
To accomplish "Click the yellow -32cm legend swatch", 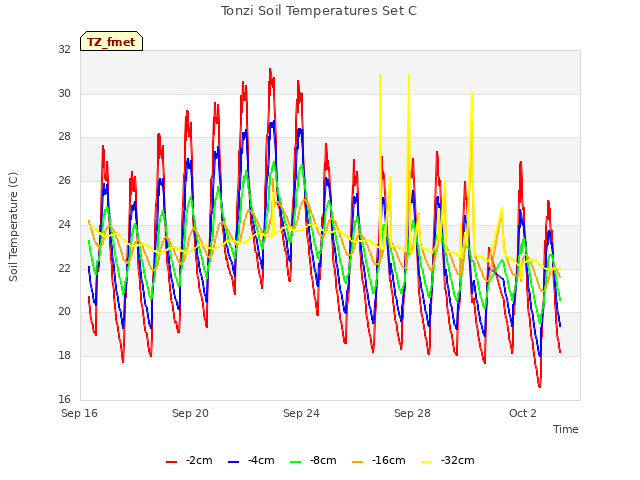I will tap(427, 462).
